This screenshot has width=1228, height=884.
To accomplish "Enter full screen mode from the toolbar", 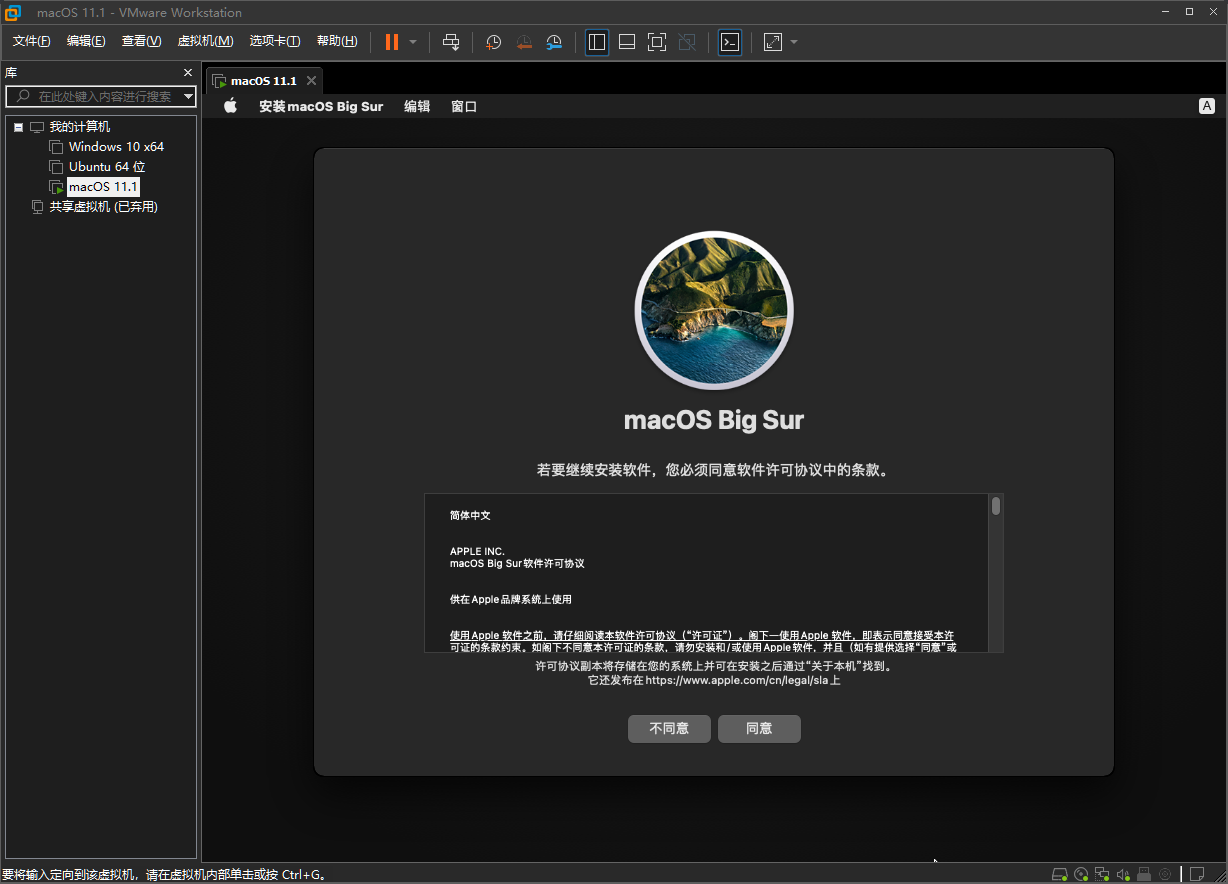I will [x=657, y=42].
